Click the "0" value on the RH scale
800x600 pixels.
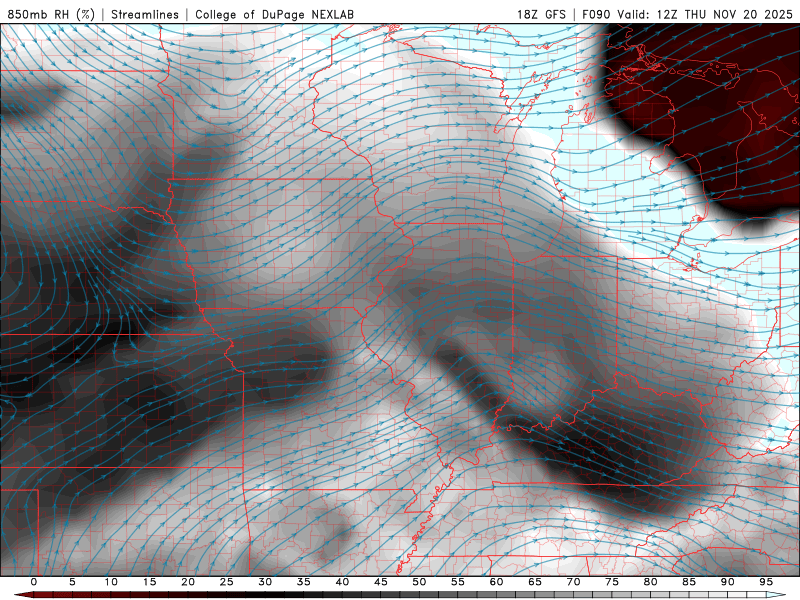(34, 582)
